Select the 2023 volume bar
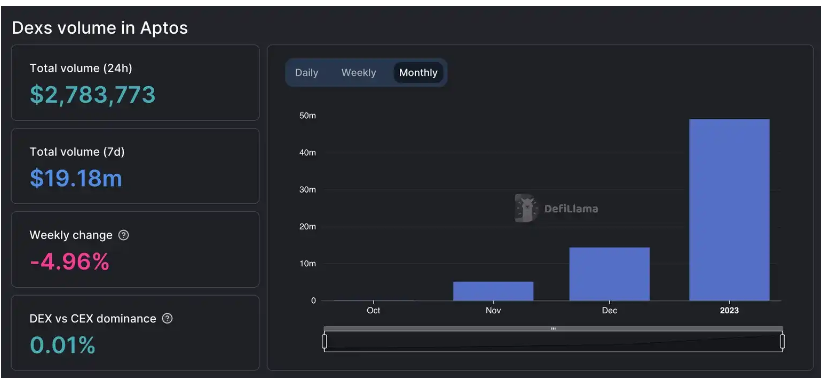This screenshot has height=382, width=823. point(729,210)
